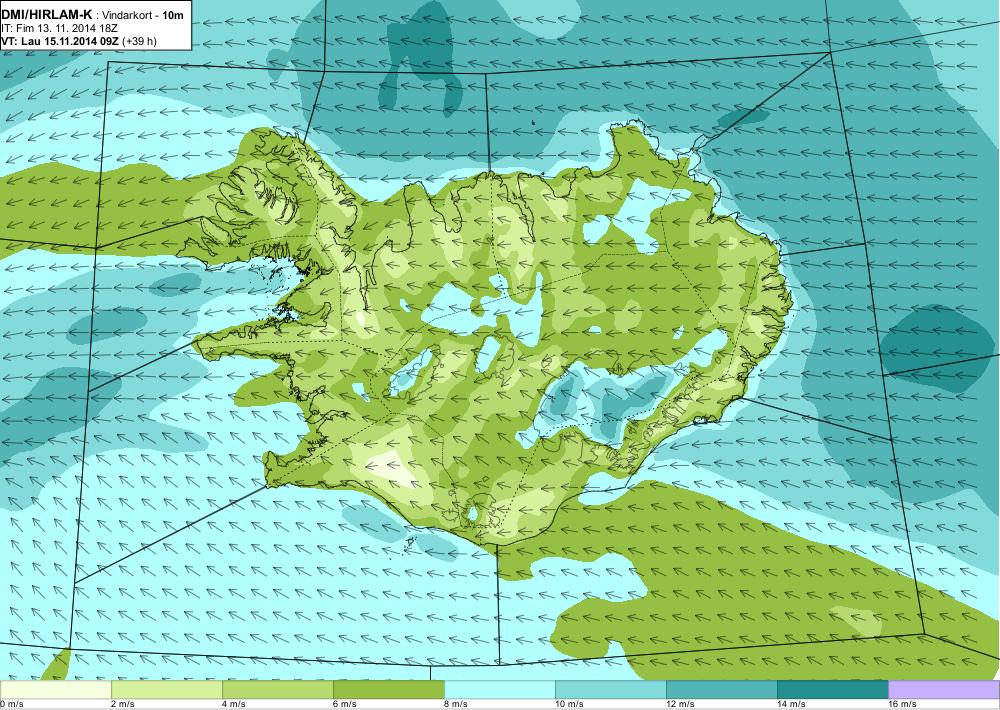Click the 'VT: Lau 15.11.2014 09Z' valid time
This screenshot has width=1000, height=710.
click(60, 41)
